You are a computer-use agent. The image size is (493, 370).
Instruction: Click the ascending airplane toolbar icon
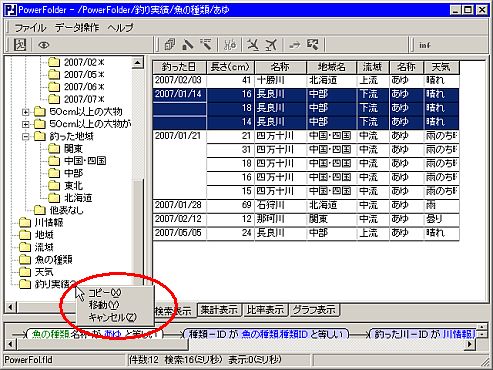[271, 44]
